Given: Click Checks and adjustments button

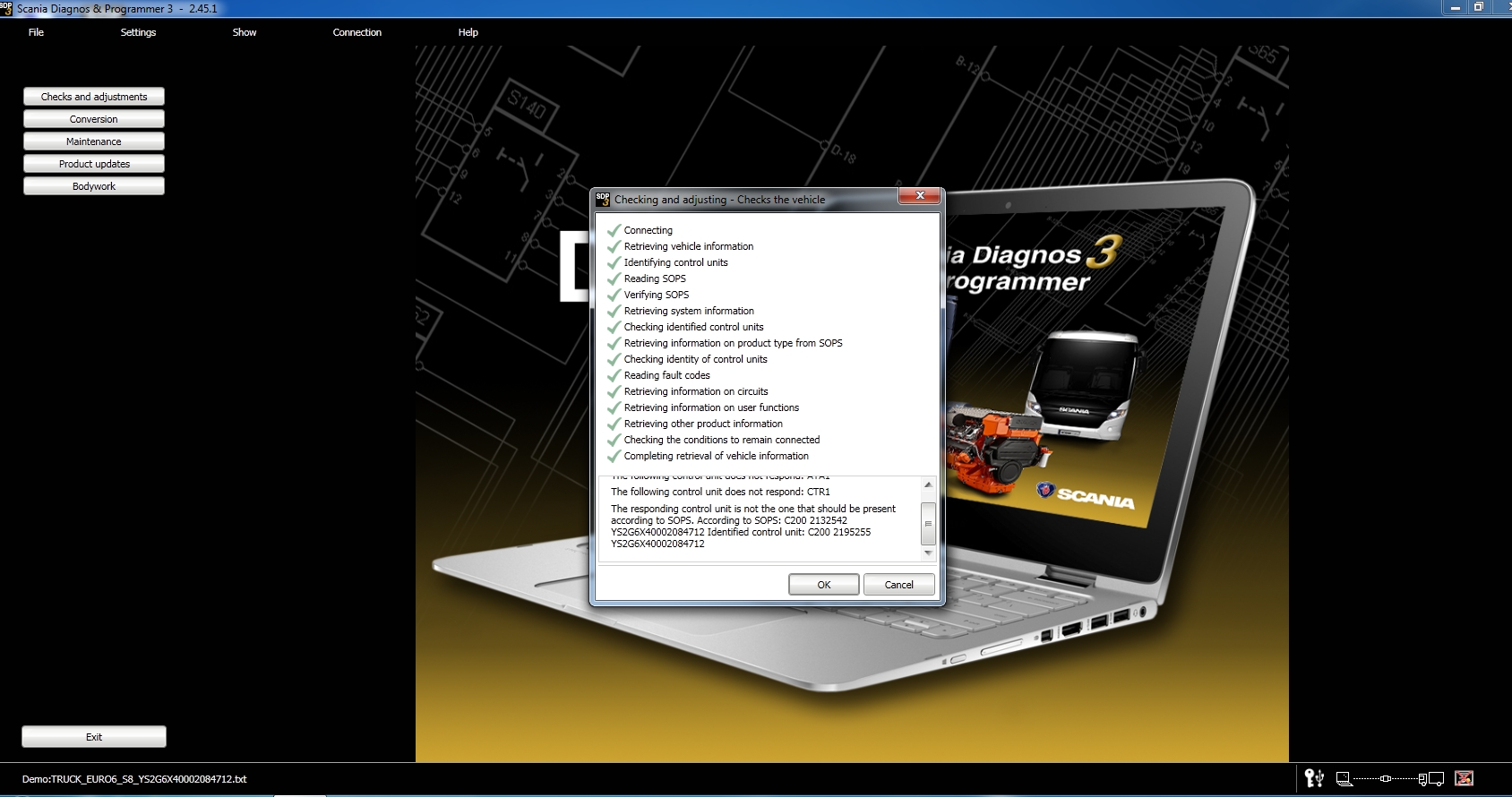Looking at the screenshot, I should coord(94,97).
